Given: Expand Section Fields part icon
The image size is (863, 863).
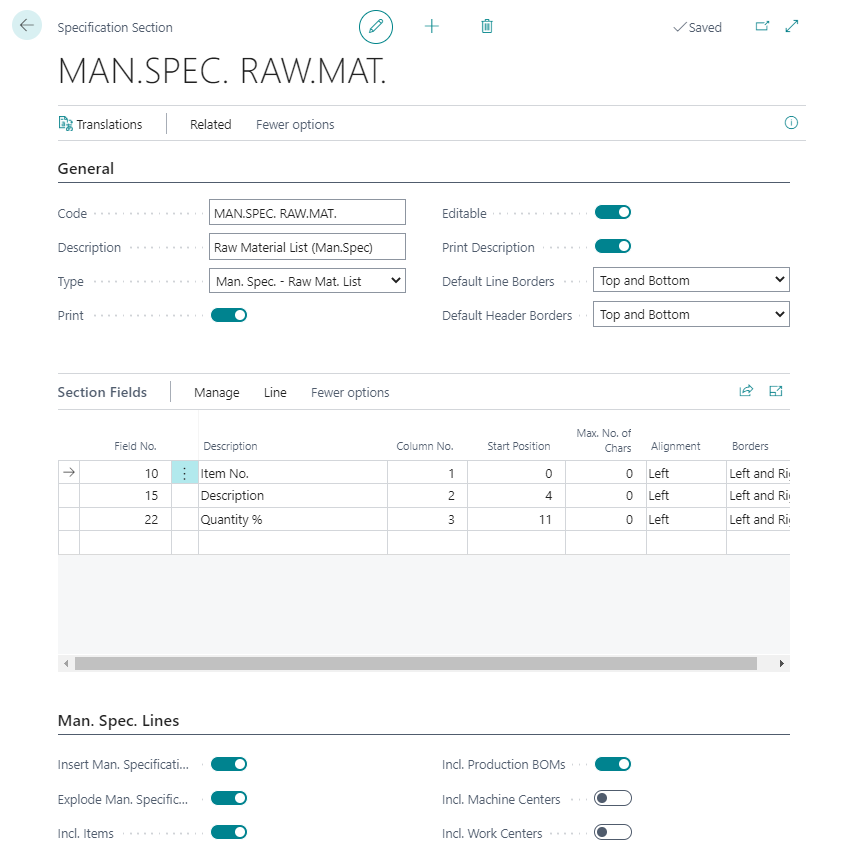Looking at the screenshot, I should pos(775,391).
